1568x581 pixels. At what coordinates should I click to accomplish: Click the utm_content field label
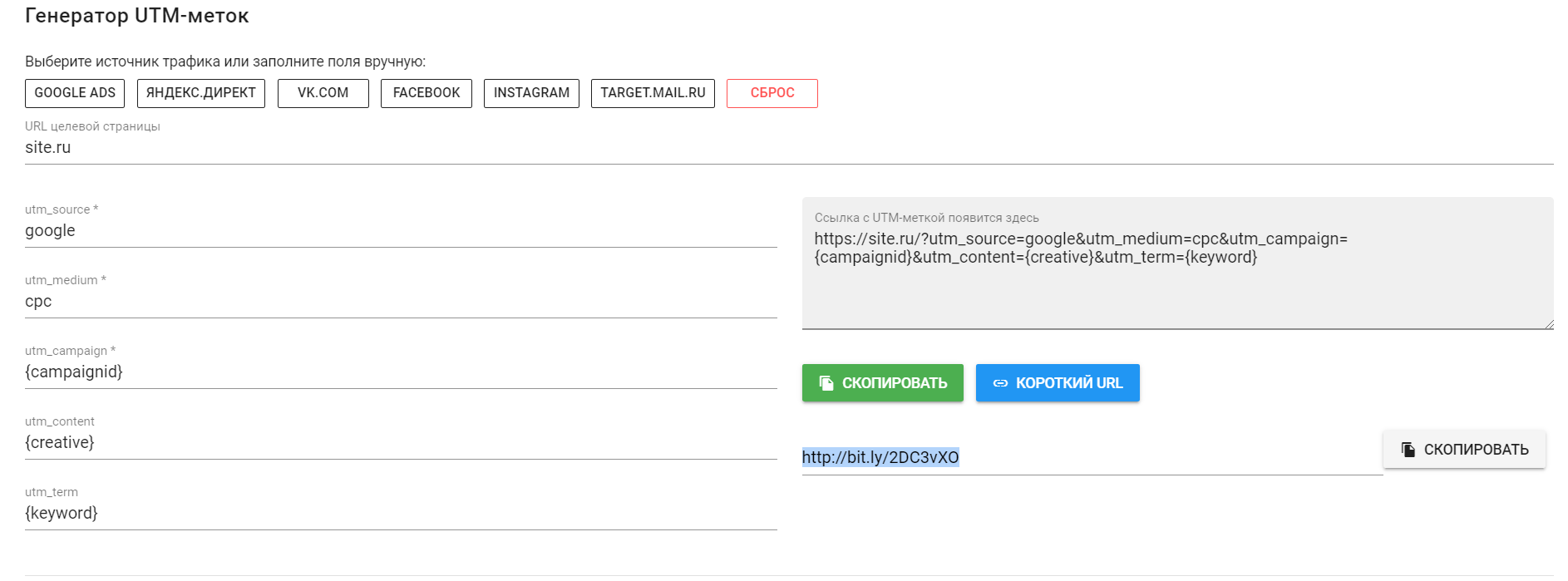60,421
